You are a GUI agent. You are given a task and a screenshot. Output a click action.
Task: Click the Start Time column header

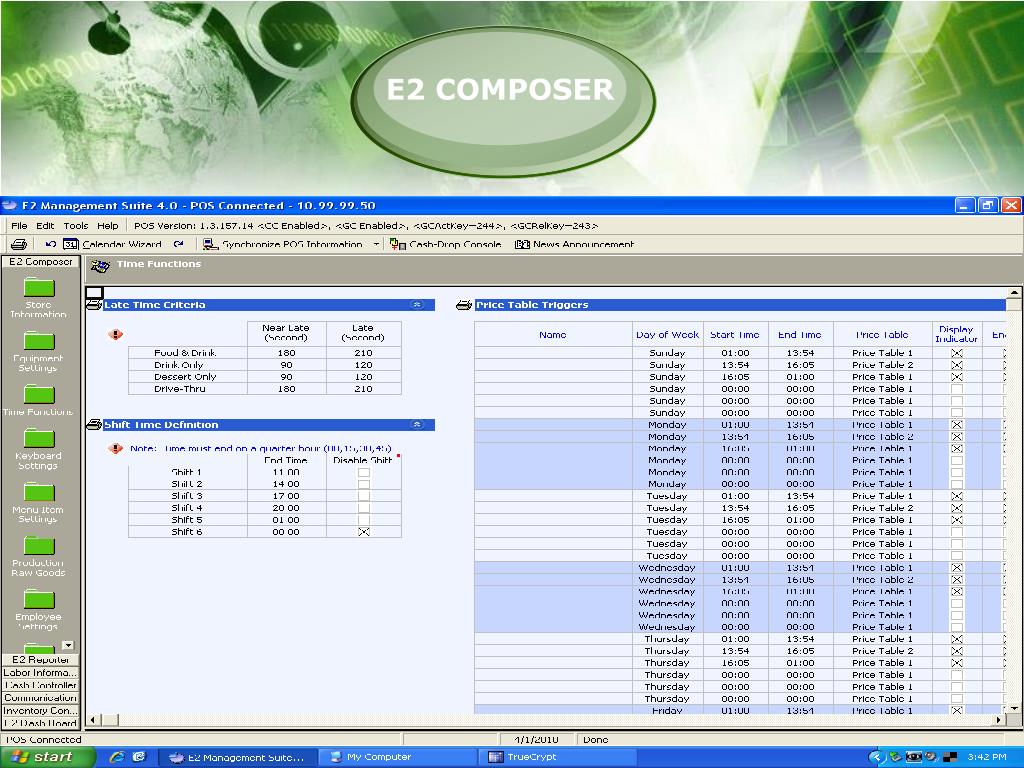[735, 334]
